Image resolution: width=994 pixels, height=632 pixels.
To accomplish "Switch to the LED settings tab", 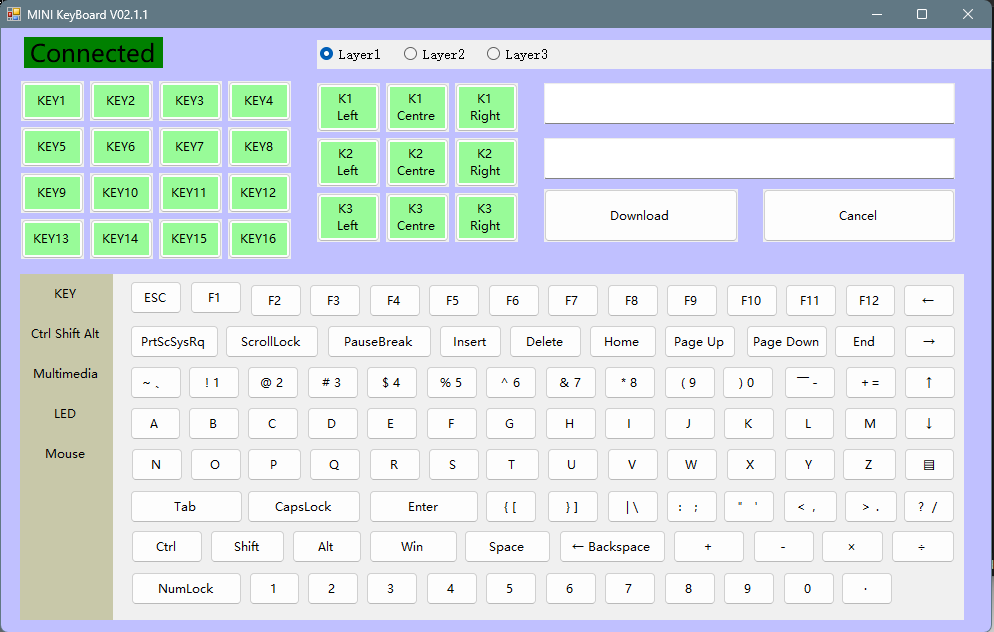I will tap(64, 413).
